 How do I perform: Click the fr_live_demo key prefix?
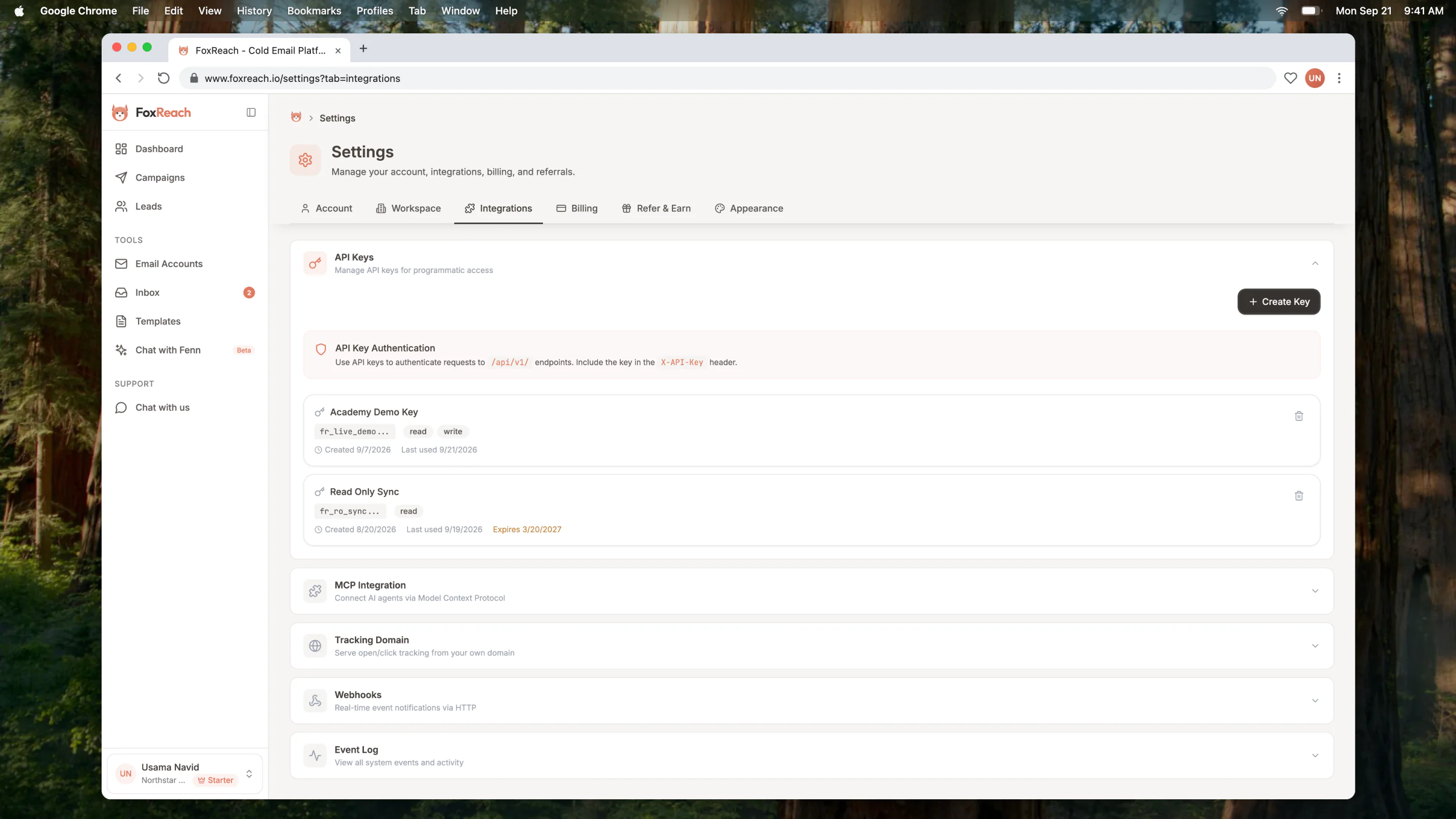click(354, 431)
